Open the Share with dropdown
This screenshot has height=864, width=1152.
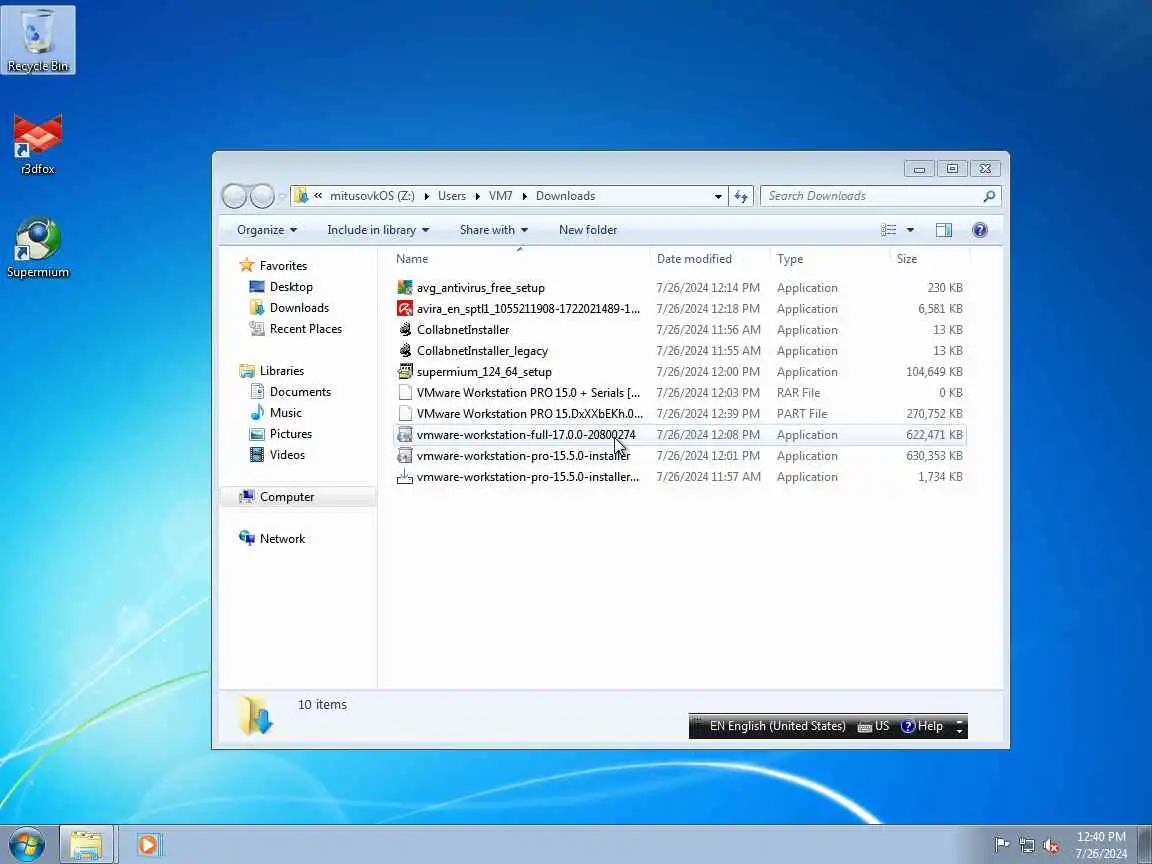pos(494,230)
